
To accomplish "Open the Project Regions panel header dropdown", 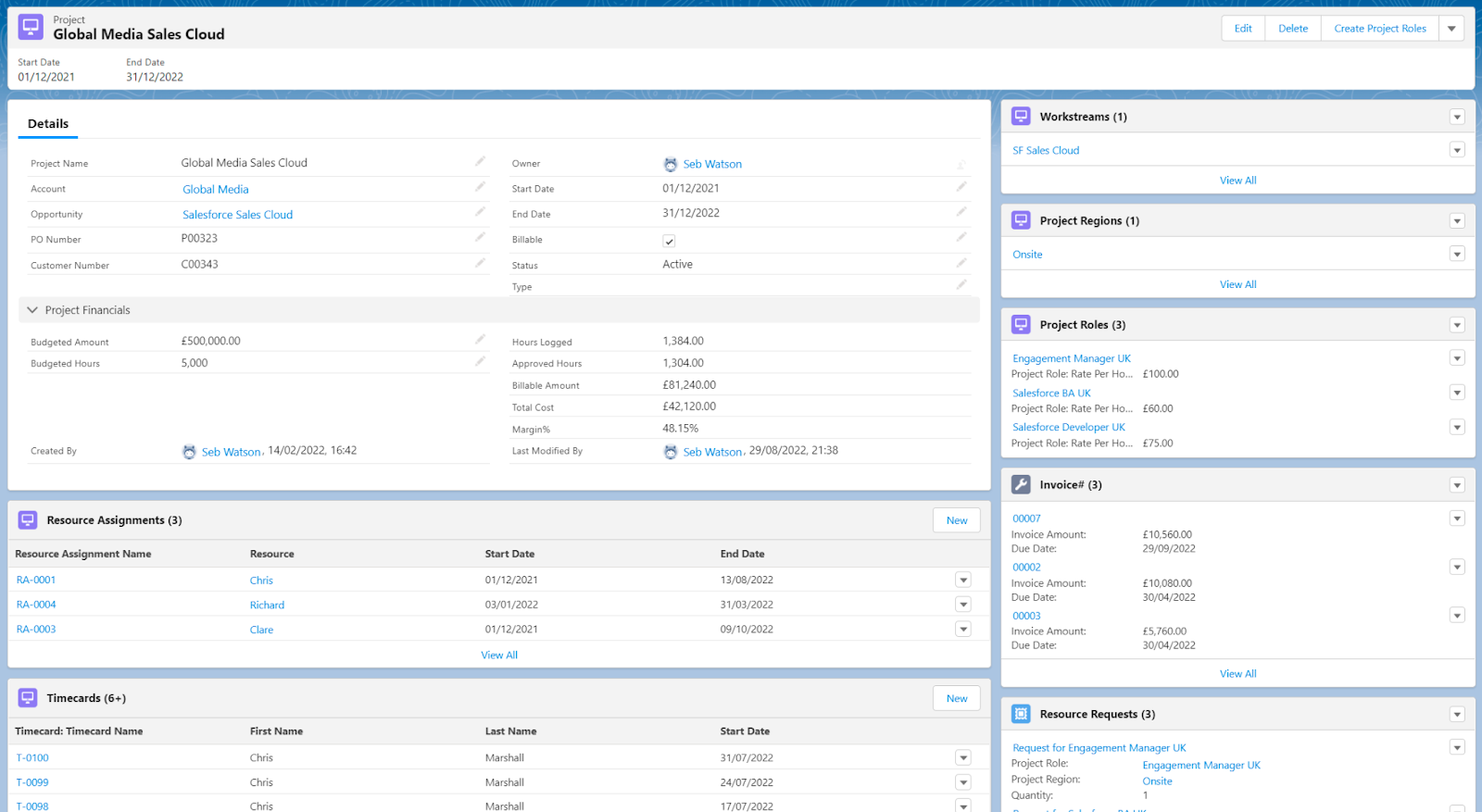I will [x=1457, y=221].
